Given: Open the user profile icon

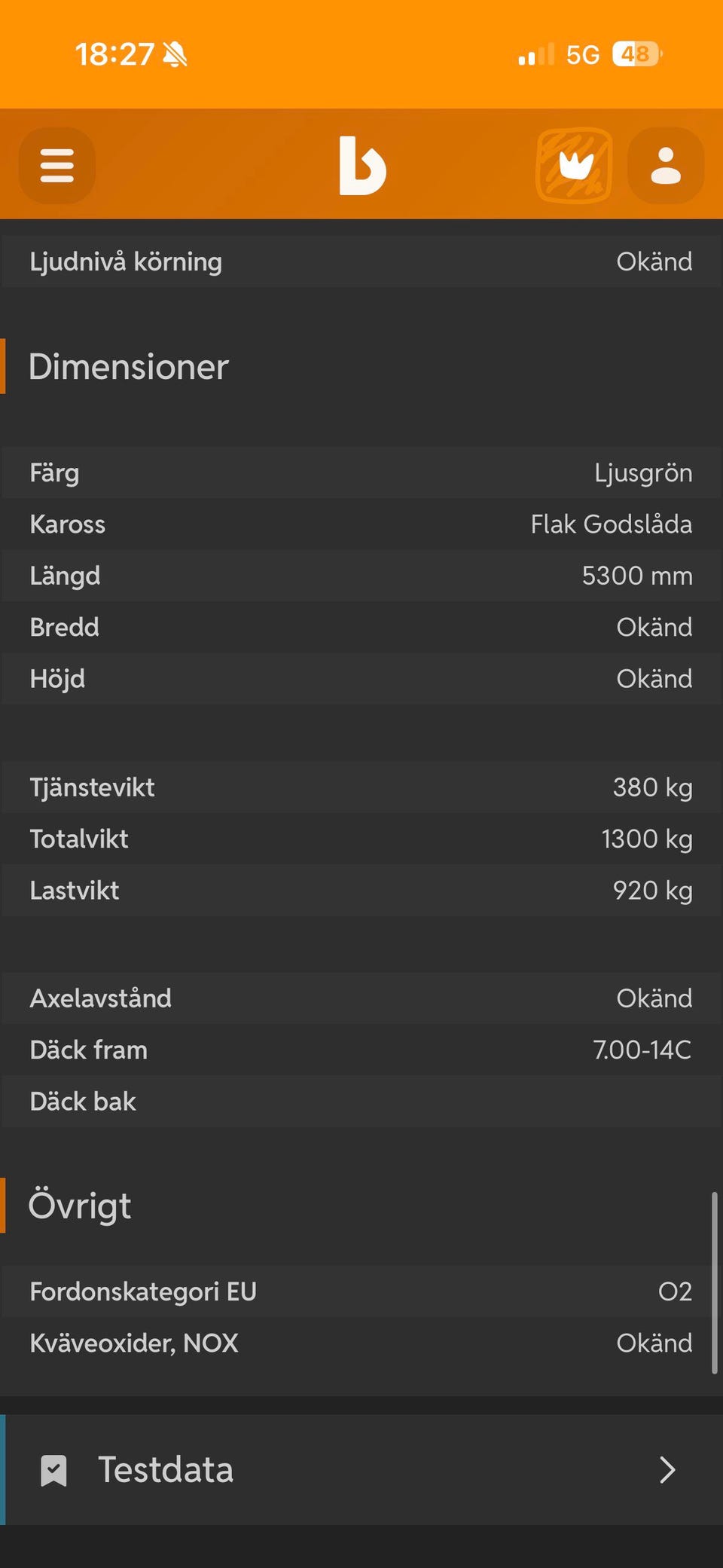Looking at the screenshot, I should point(665,165).
